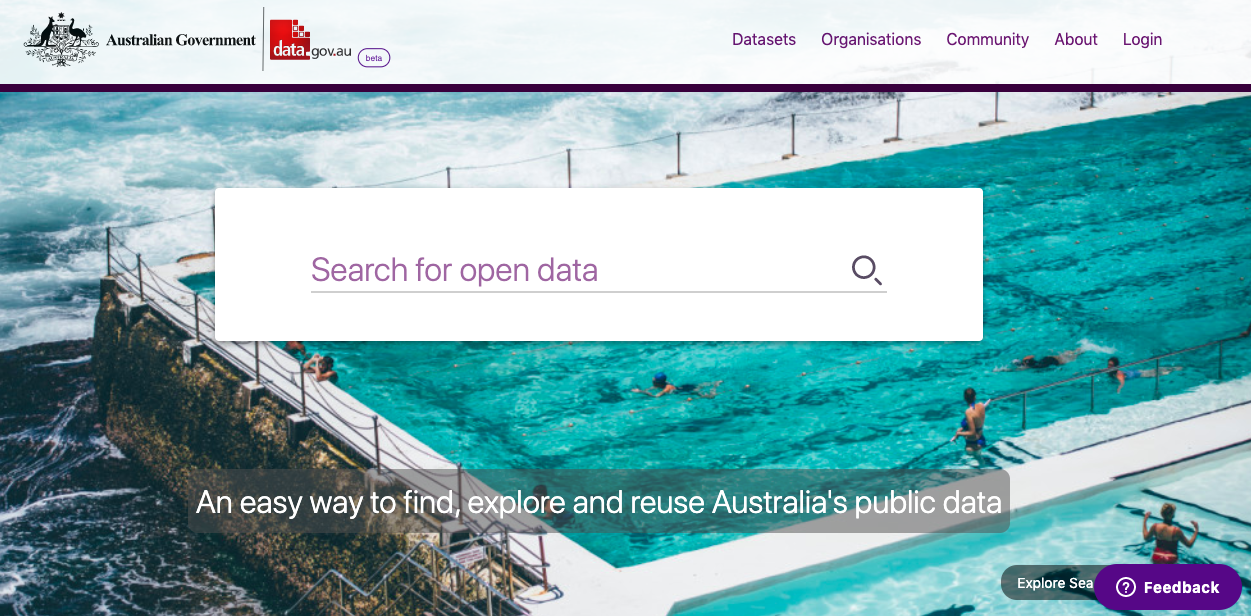Open the Community section
Image resolution: width=1251 pixels, height=616 pixels.
pos(988,40)
